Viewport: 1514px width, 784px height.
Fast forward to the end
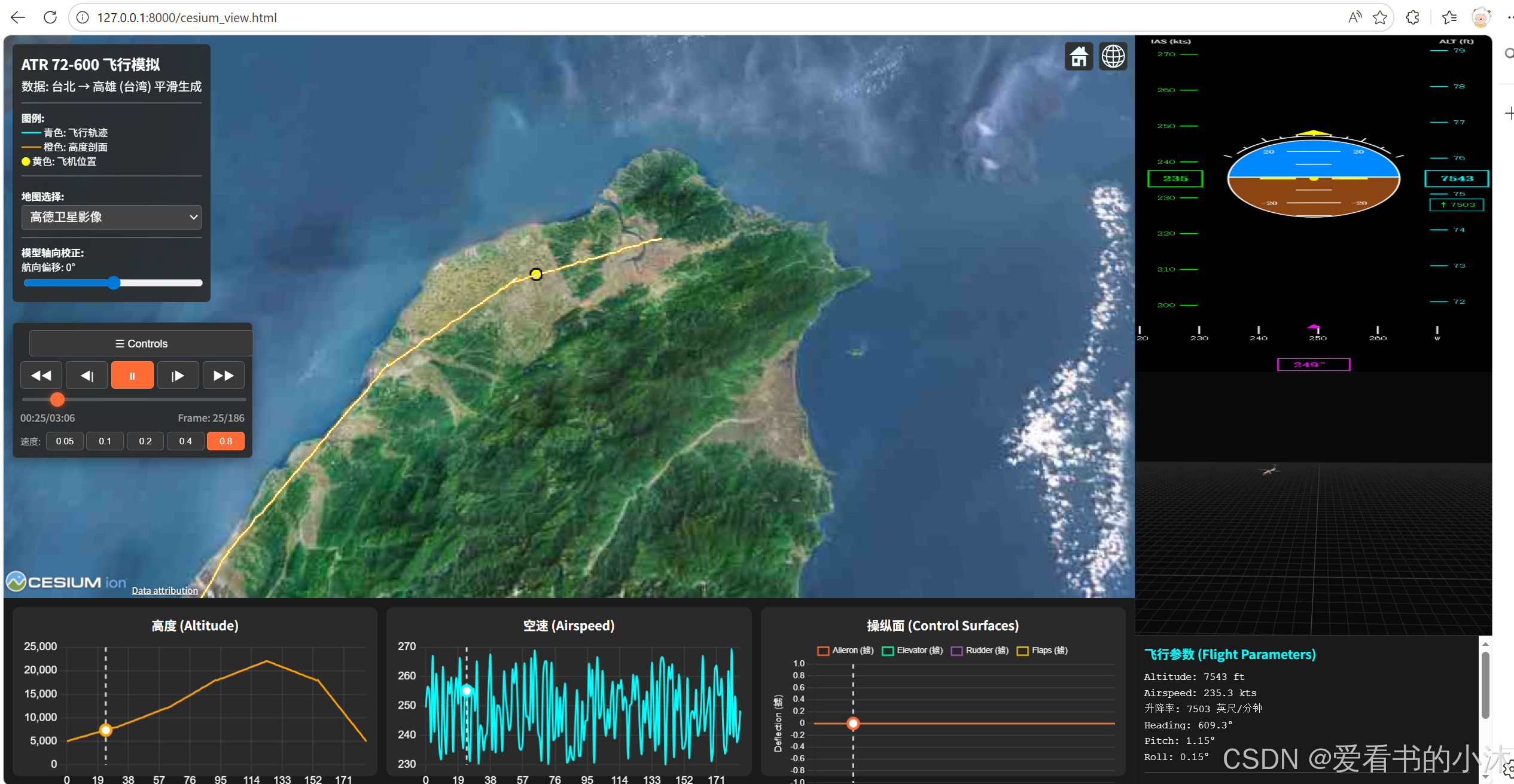click(224, 376)
